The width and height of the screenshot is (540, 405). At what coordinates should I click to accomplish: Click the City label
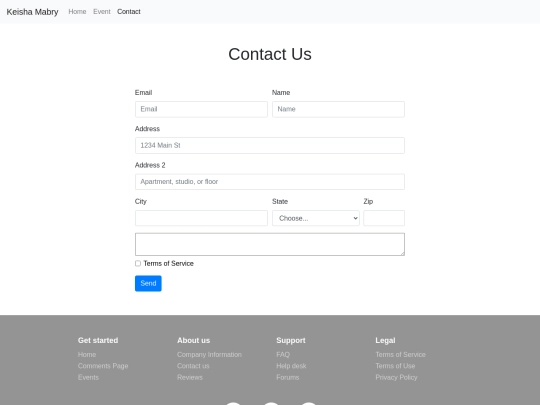(x=141, y=202)
